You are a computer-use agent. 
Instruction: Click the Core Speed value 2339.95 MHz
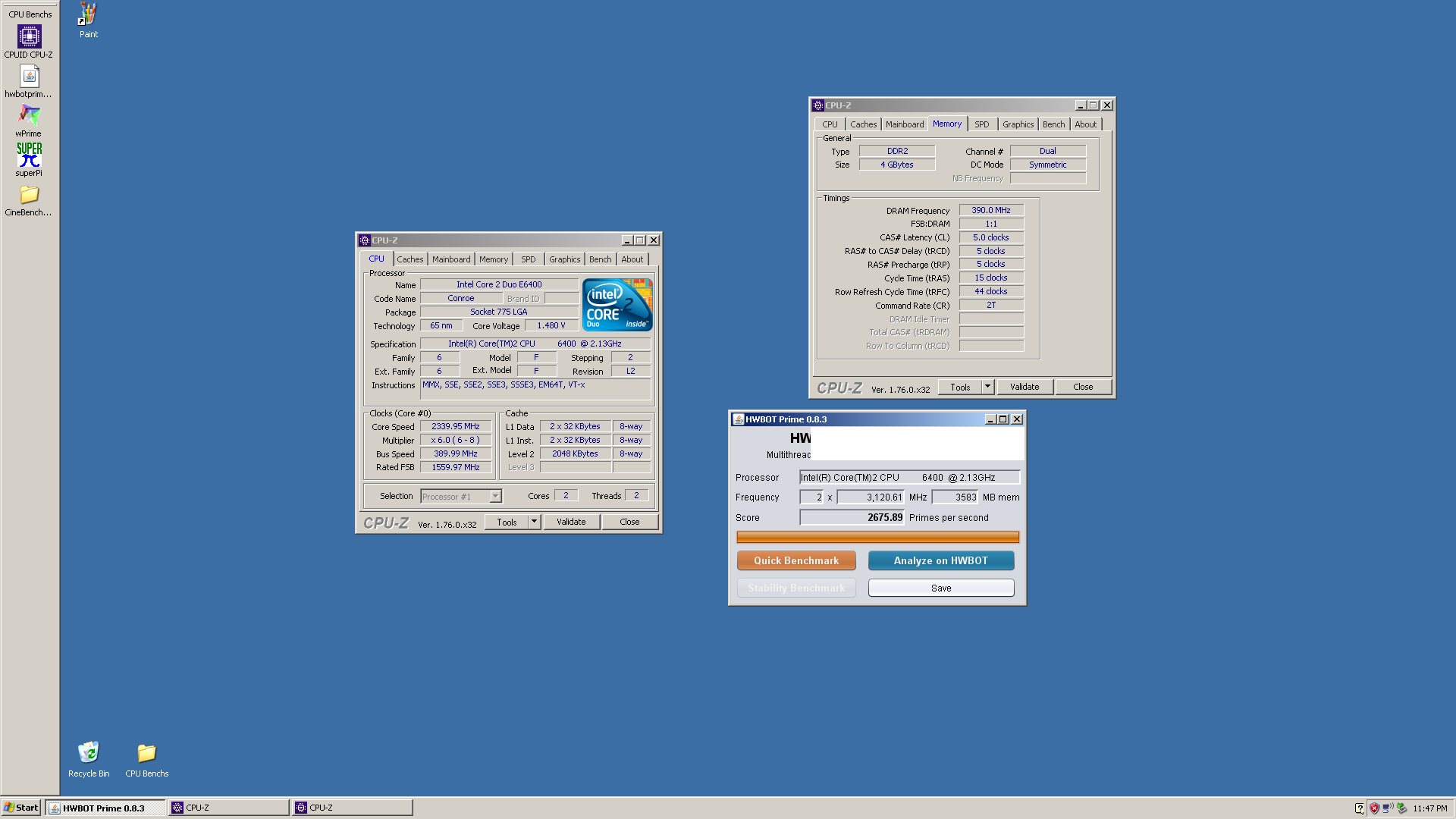click(x=456, y=426)
